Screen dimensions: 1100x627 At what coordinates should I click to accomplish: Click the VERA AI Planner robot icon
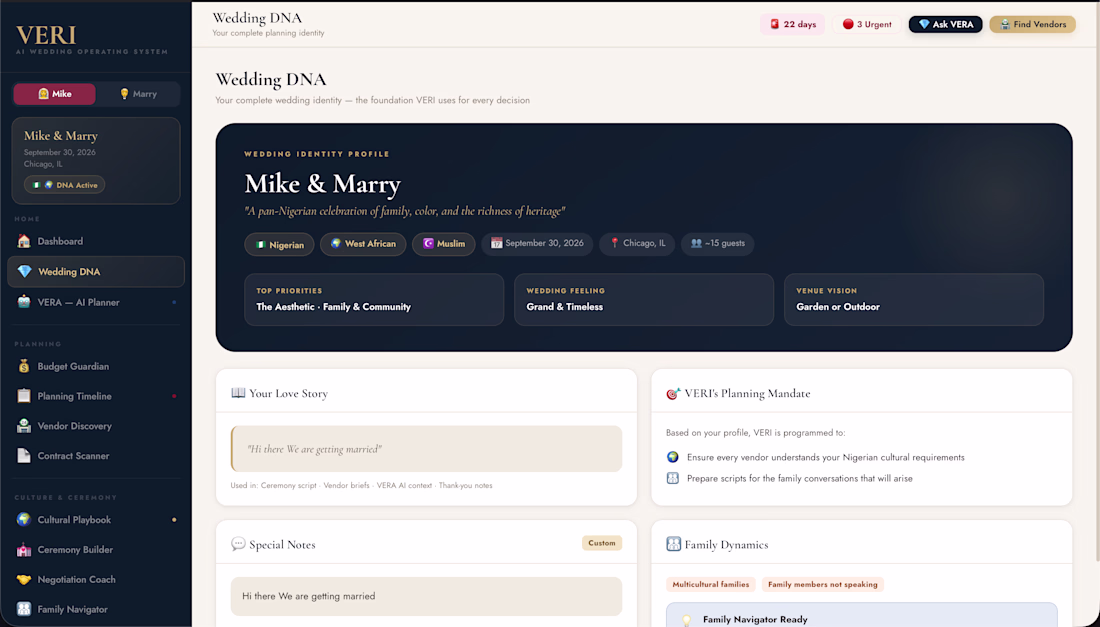[24, 302]
